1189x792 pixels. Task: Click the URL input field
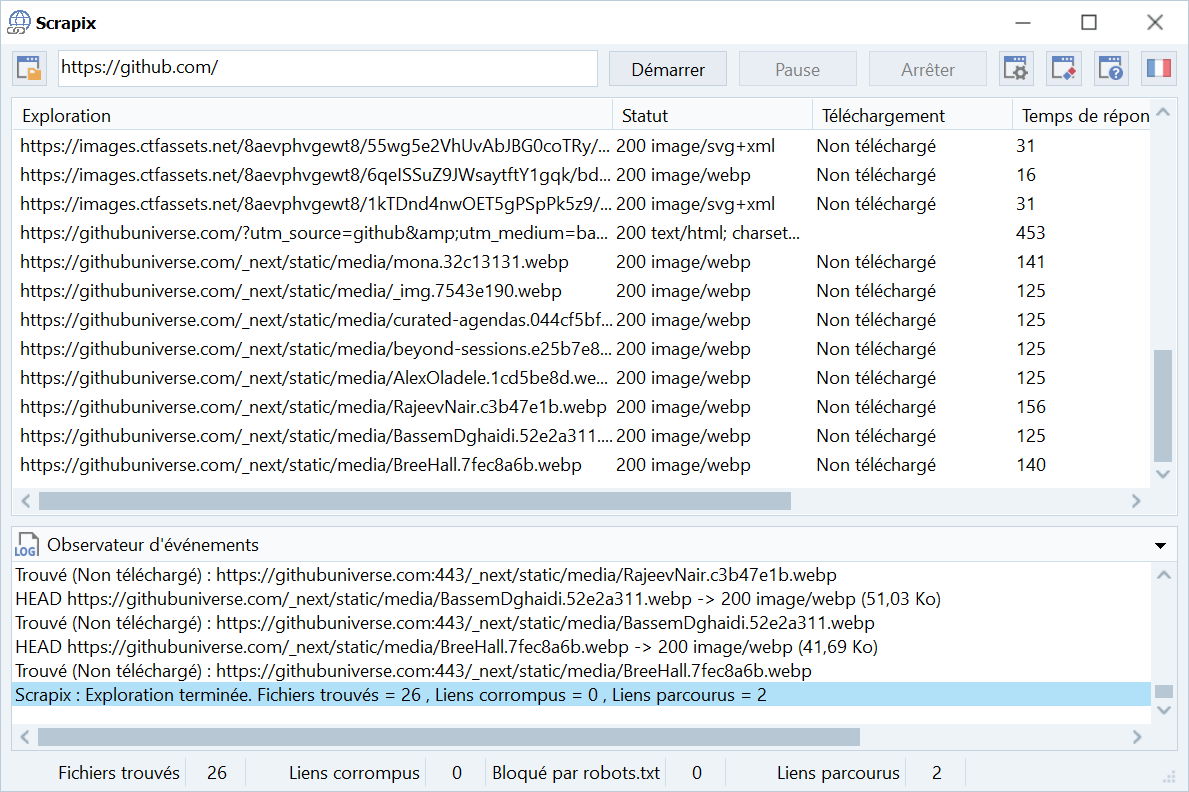(327, 69)
